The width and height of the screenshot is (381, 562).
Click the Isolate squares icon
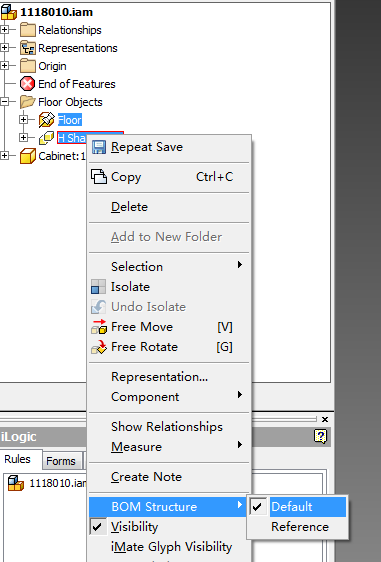pyautogui.click(x=98, y=287)
